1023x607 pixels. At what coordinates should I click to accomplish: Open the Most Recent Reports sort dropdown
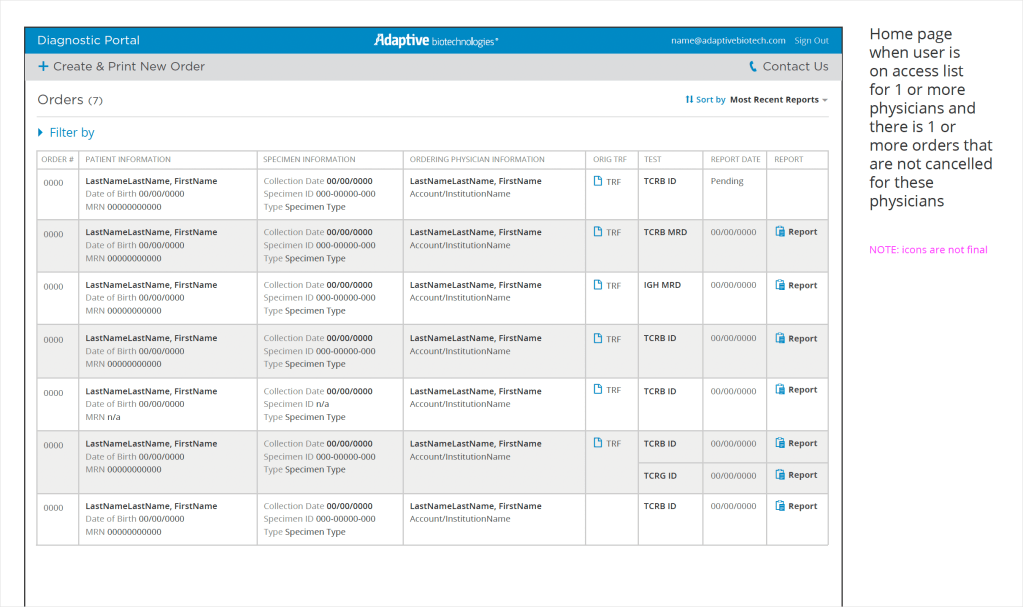pyautogui.click(x=774, y=100)
